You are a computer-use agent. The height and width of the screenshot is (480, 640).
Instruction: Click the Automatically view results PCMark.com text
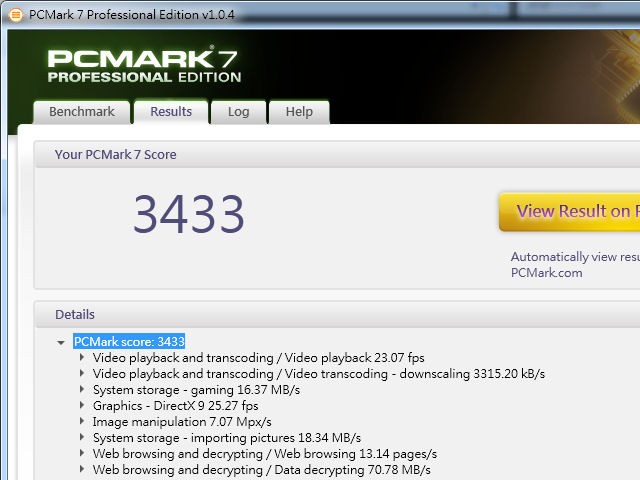pyautogui.click(x=576, y=264)
